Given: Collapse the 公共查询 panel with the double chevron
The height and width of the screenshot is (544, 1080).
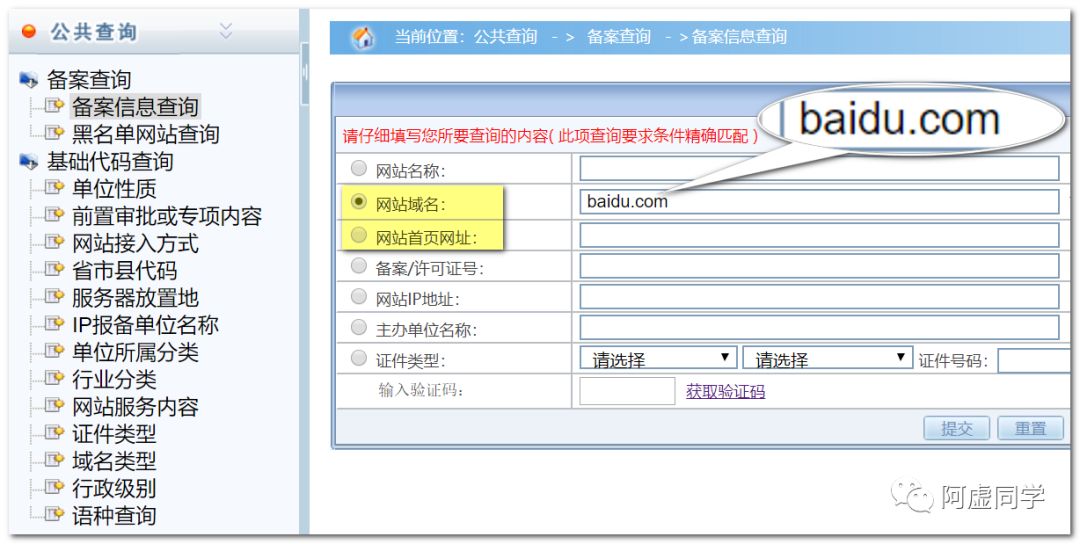Looking at the screenshot, I should pos(226,30).
